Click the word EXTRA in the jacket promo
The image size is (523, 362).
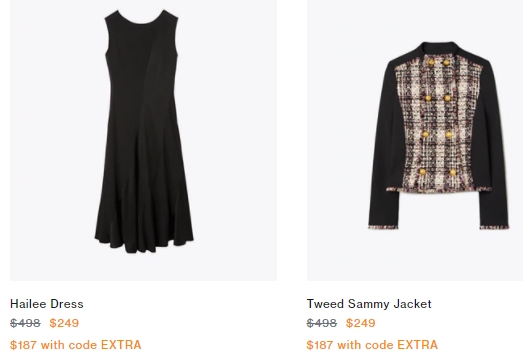point(418,345)
